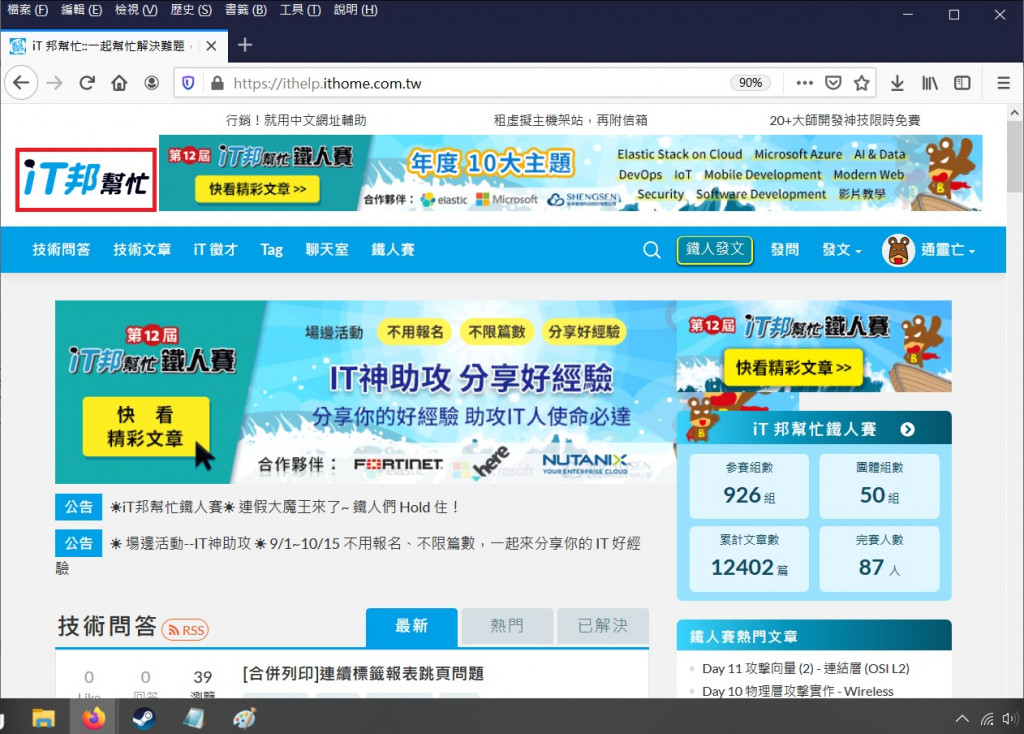Open the 檔案 (F) menu

coord(27,10)
